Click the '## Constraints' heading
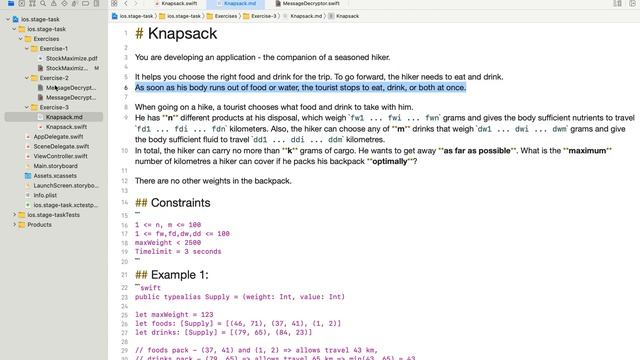The height and width of the screenshot is (360, 640). pyautogui.click(x=173, y=203)
